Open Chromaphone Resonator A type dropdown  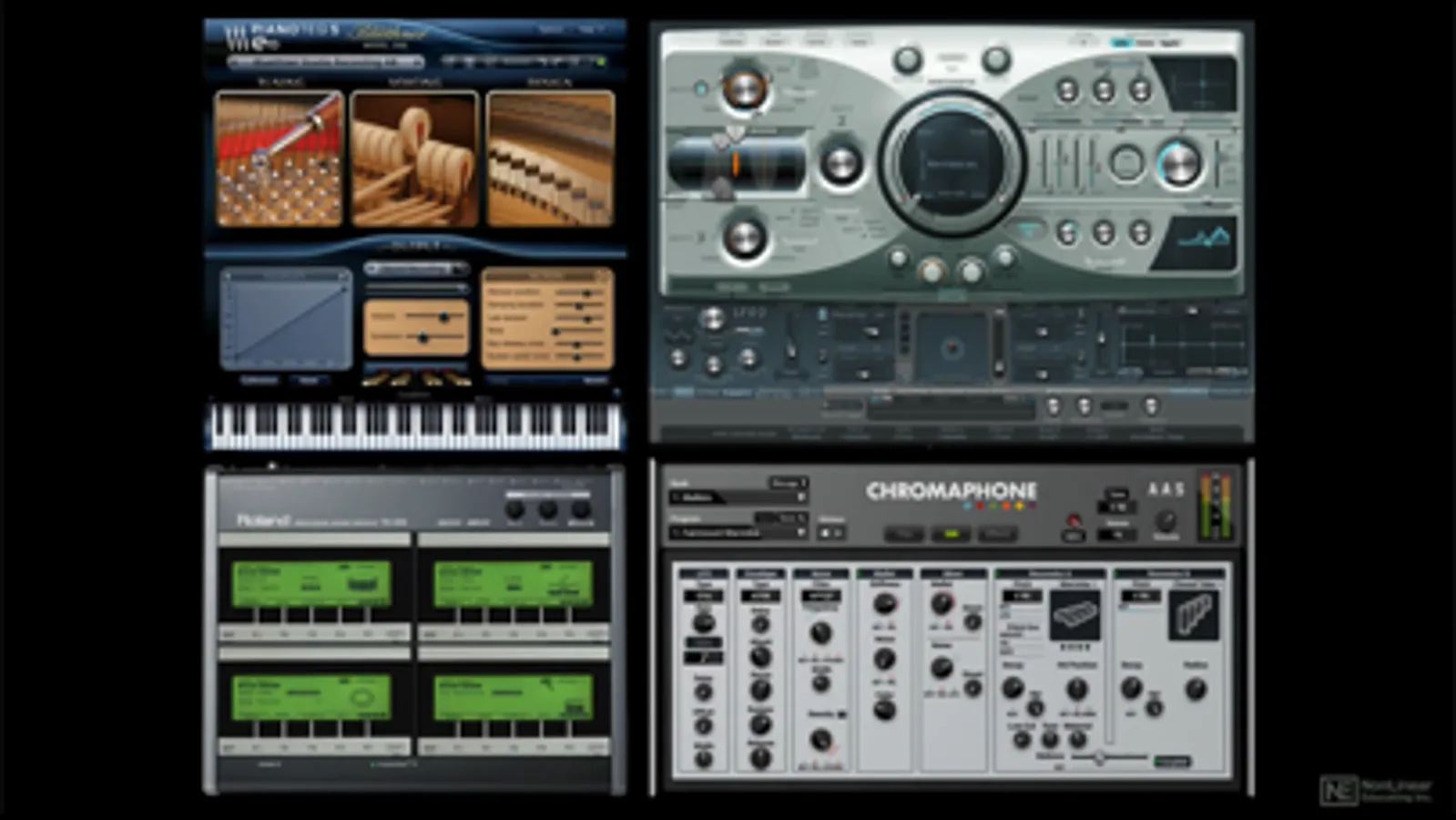[1022, 597]
